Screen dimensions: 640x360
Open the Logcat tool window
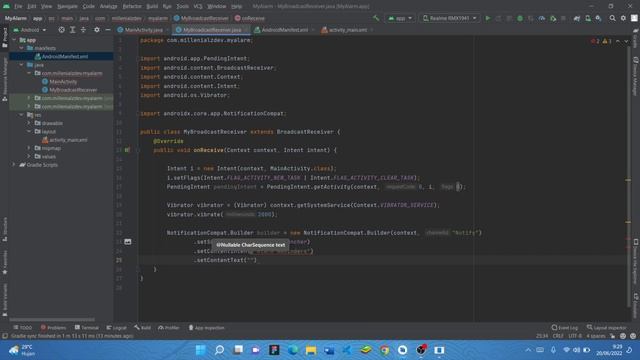click(x=117, y=328)
